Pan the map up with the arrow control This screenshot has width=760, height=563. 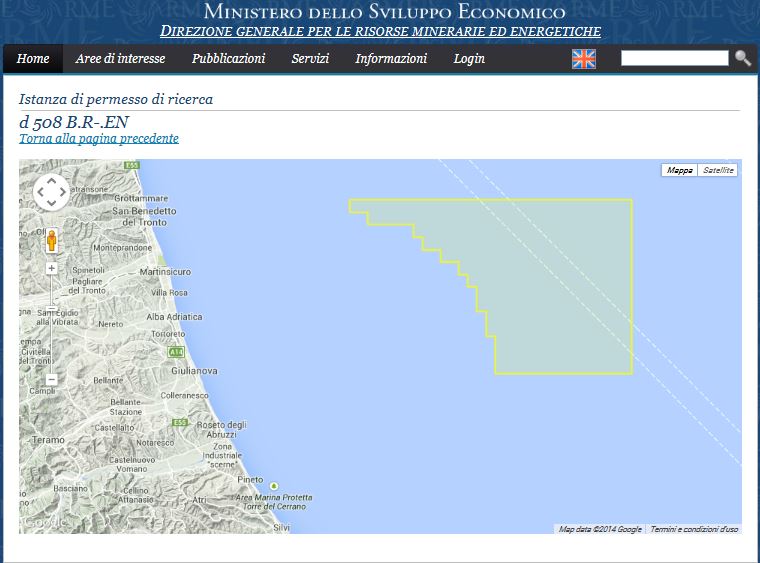(51, 181)
